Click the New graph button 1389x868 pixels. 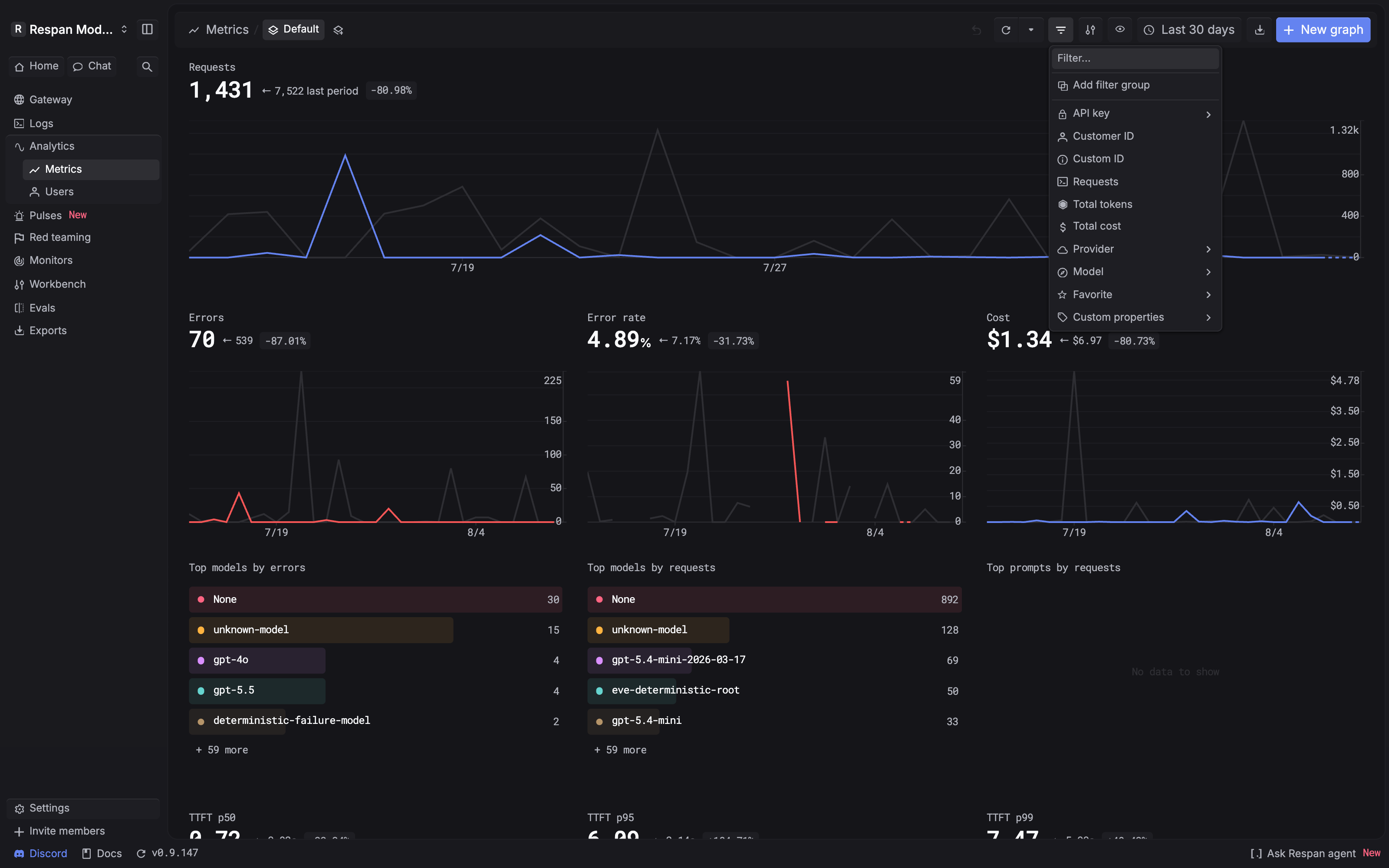(1323, 30)
